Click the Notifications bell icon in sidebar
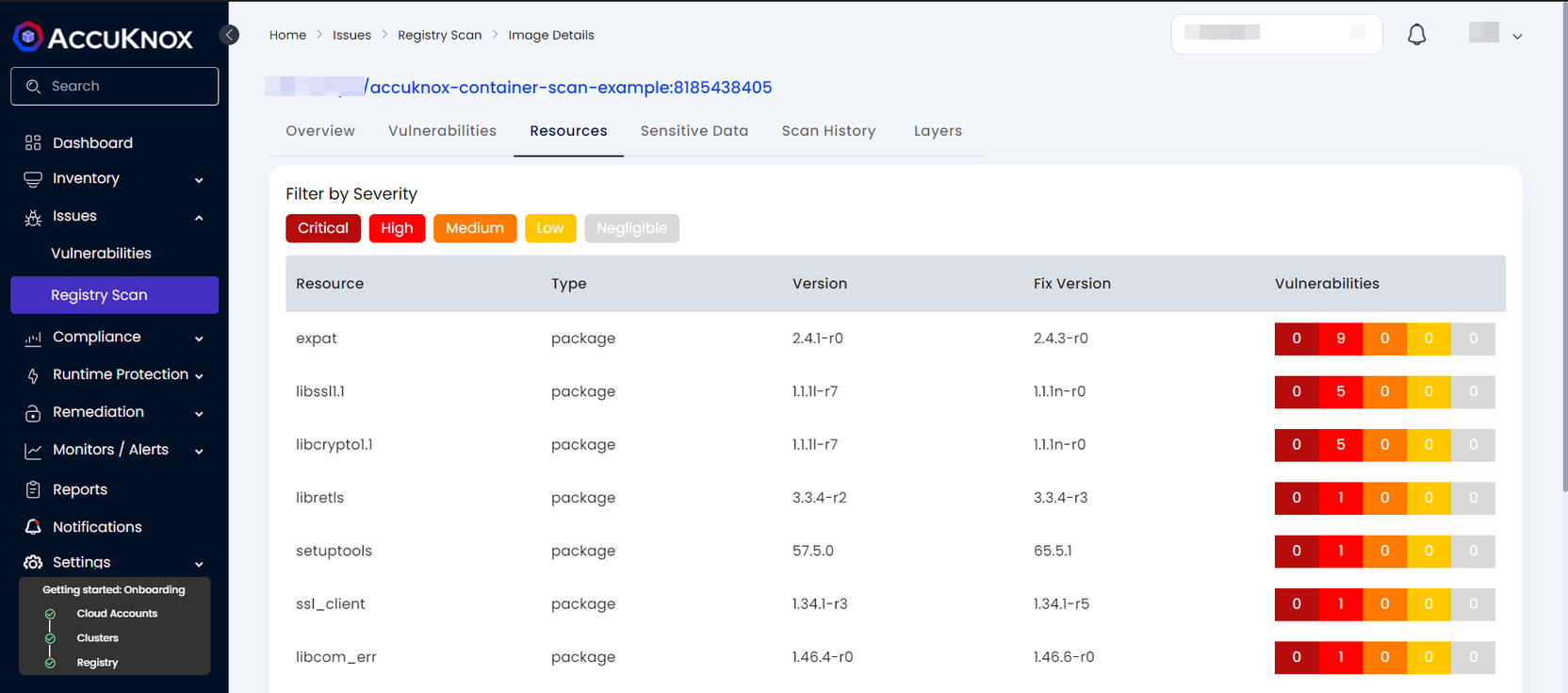This screenshot has height=693, width=1568. click(33, 527)
